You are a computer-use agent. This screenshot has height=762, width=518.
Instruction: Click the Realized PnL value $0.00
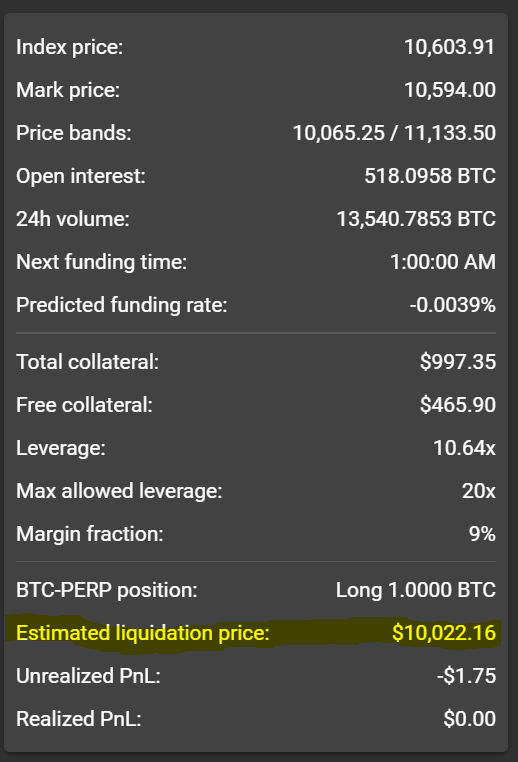tap(469, 719)
